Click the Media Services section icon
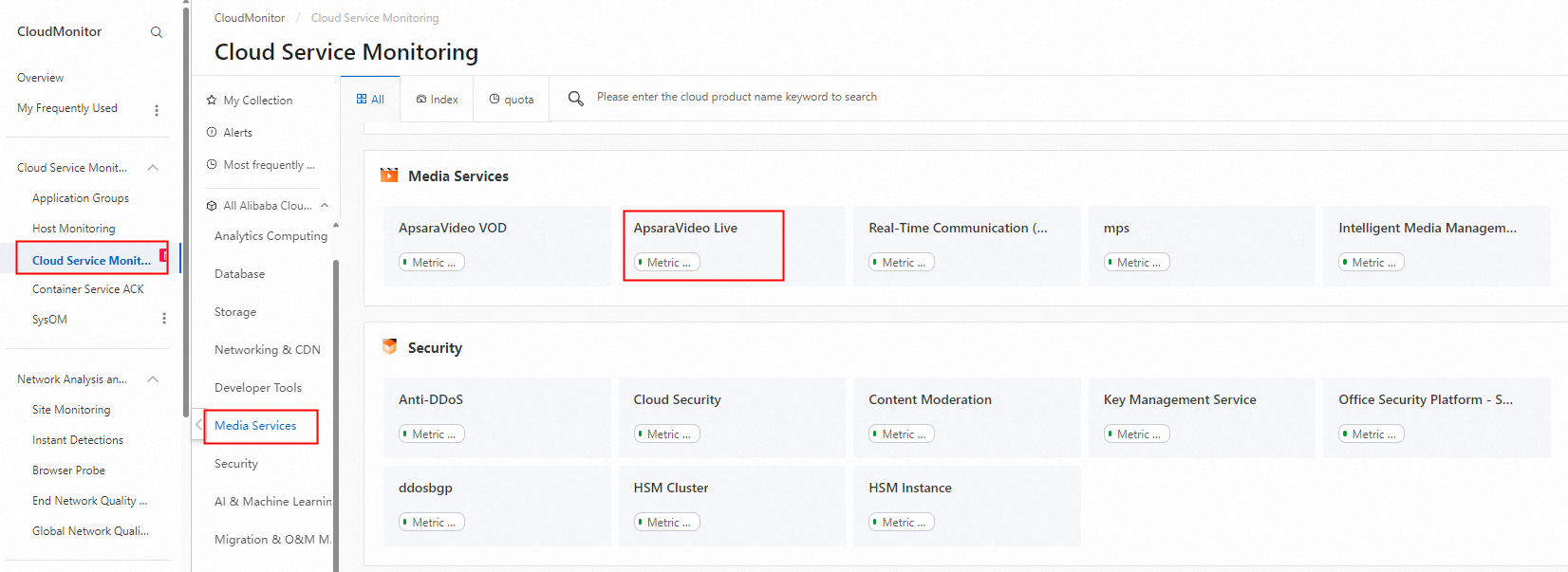 [389, 175]
